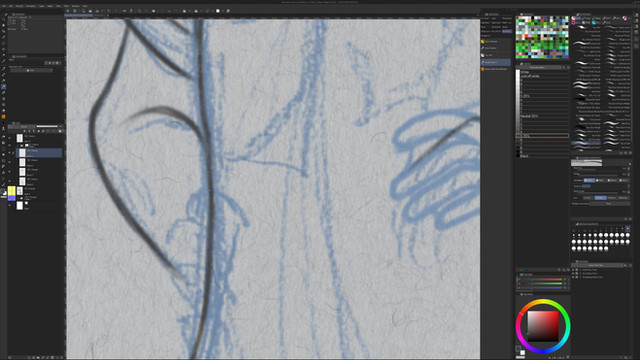Open the dropdown at bottom of Tool Property
Image resolution: width=640 pixels, height=360 pixels.
609,203
